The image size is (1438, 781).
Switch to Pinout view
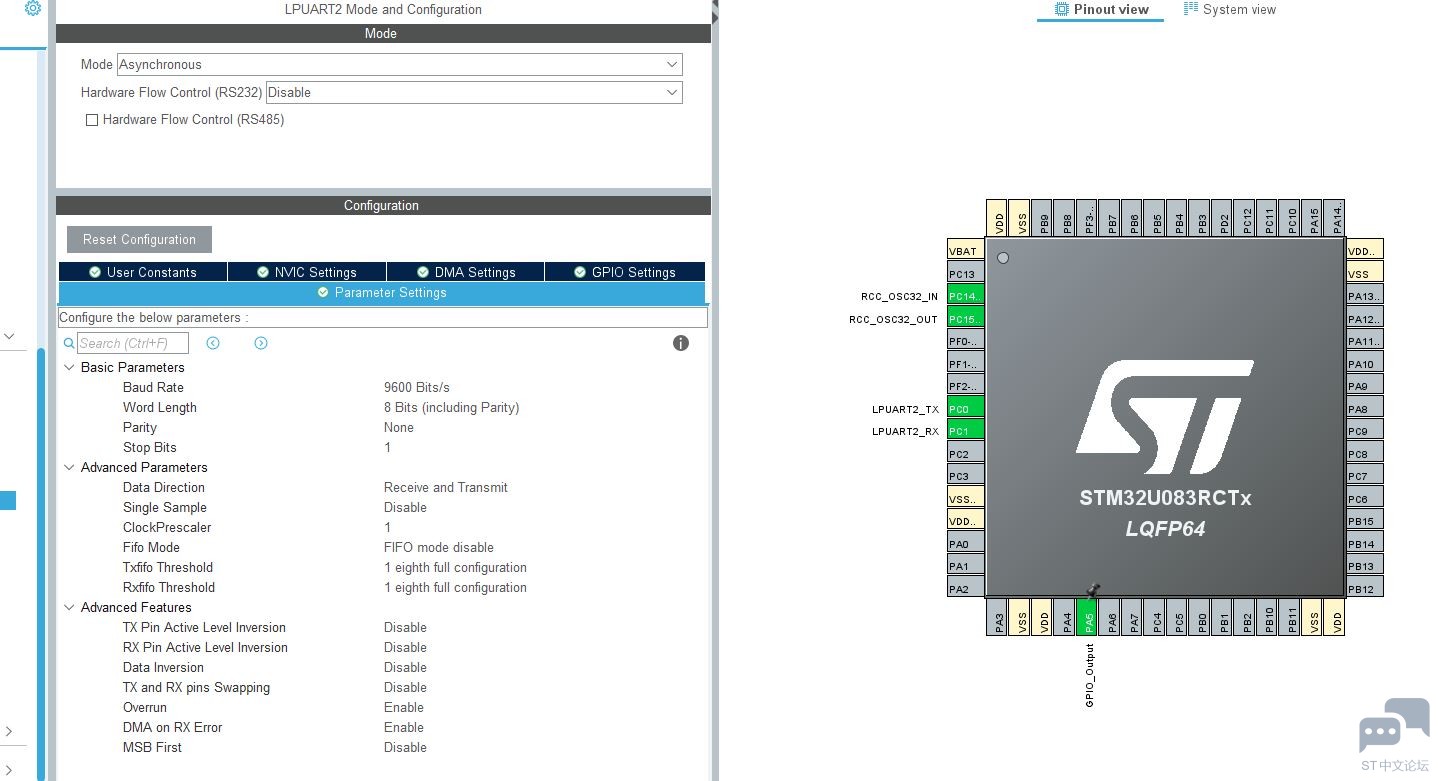1101,10
